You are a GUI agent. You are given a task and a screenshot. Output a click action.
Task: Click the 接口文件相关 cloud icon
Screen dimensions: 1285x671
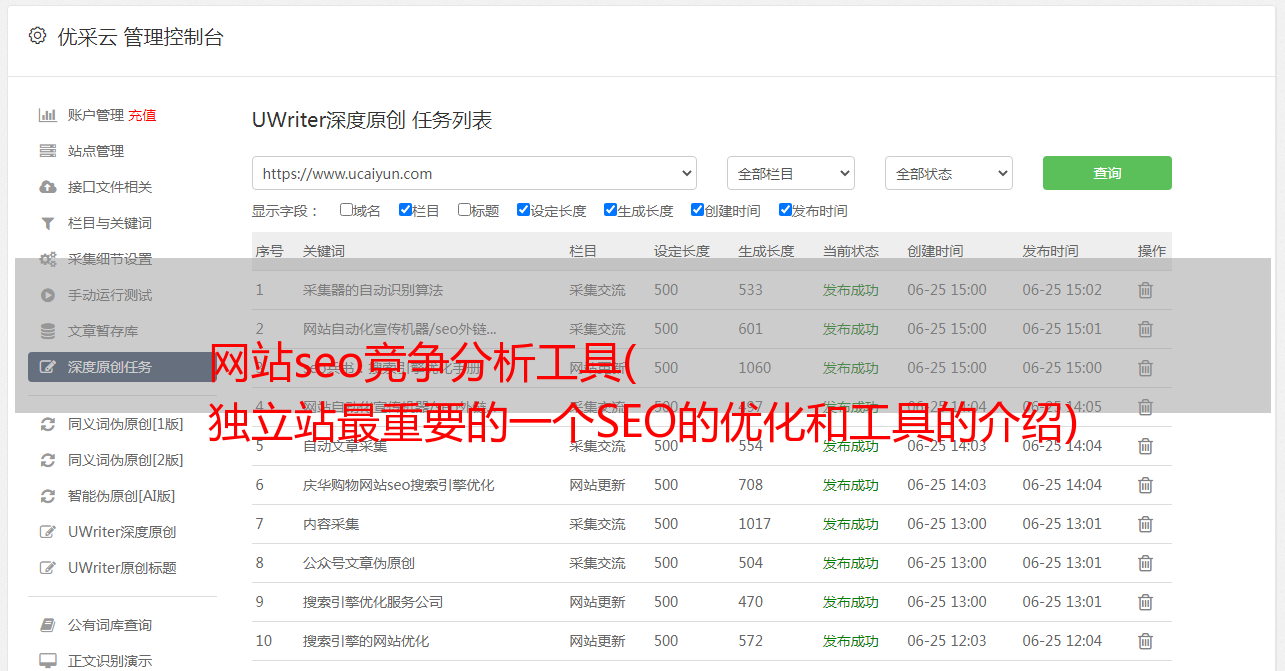47,187
